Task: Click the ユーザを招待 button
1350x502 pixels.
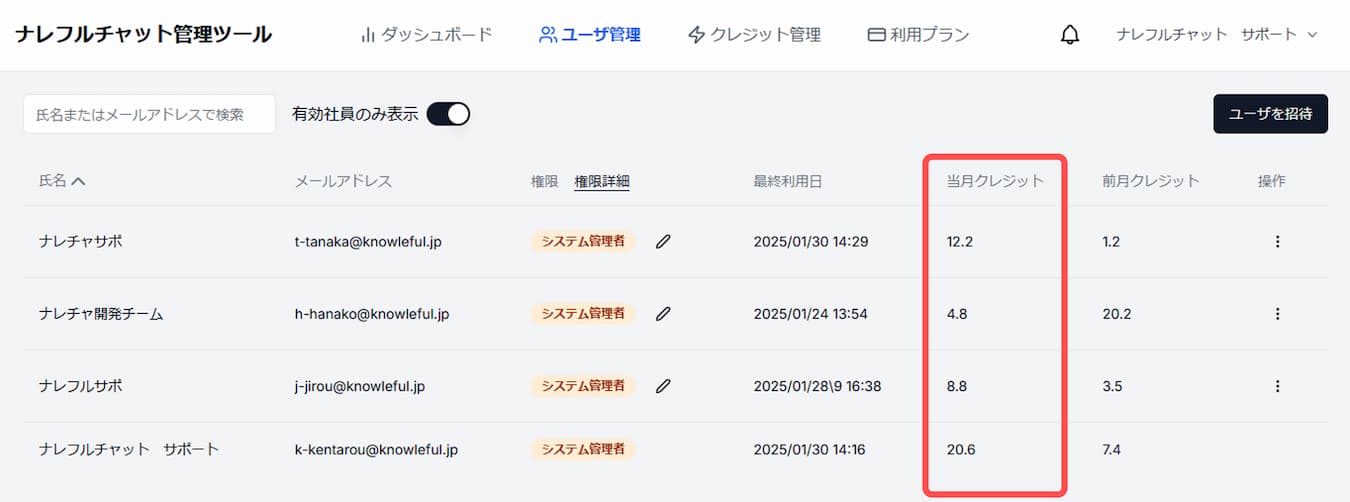Action: [x=1270, y=114]
